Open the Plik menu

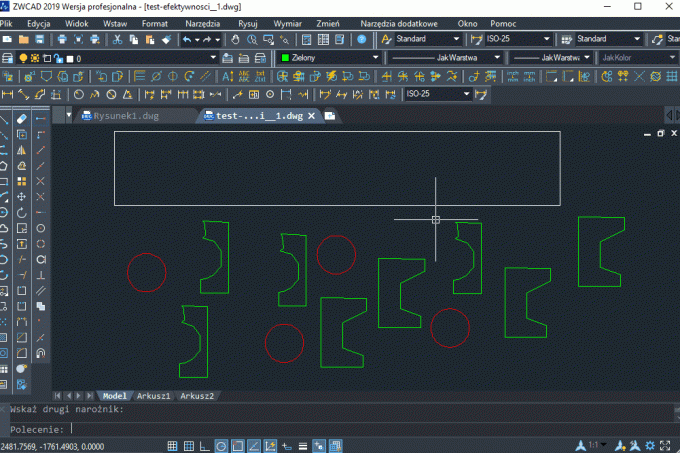pos(6,24)
